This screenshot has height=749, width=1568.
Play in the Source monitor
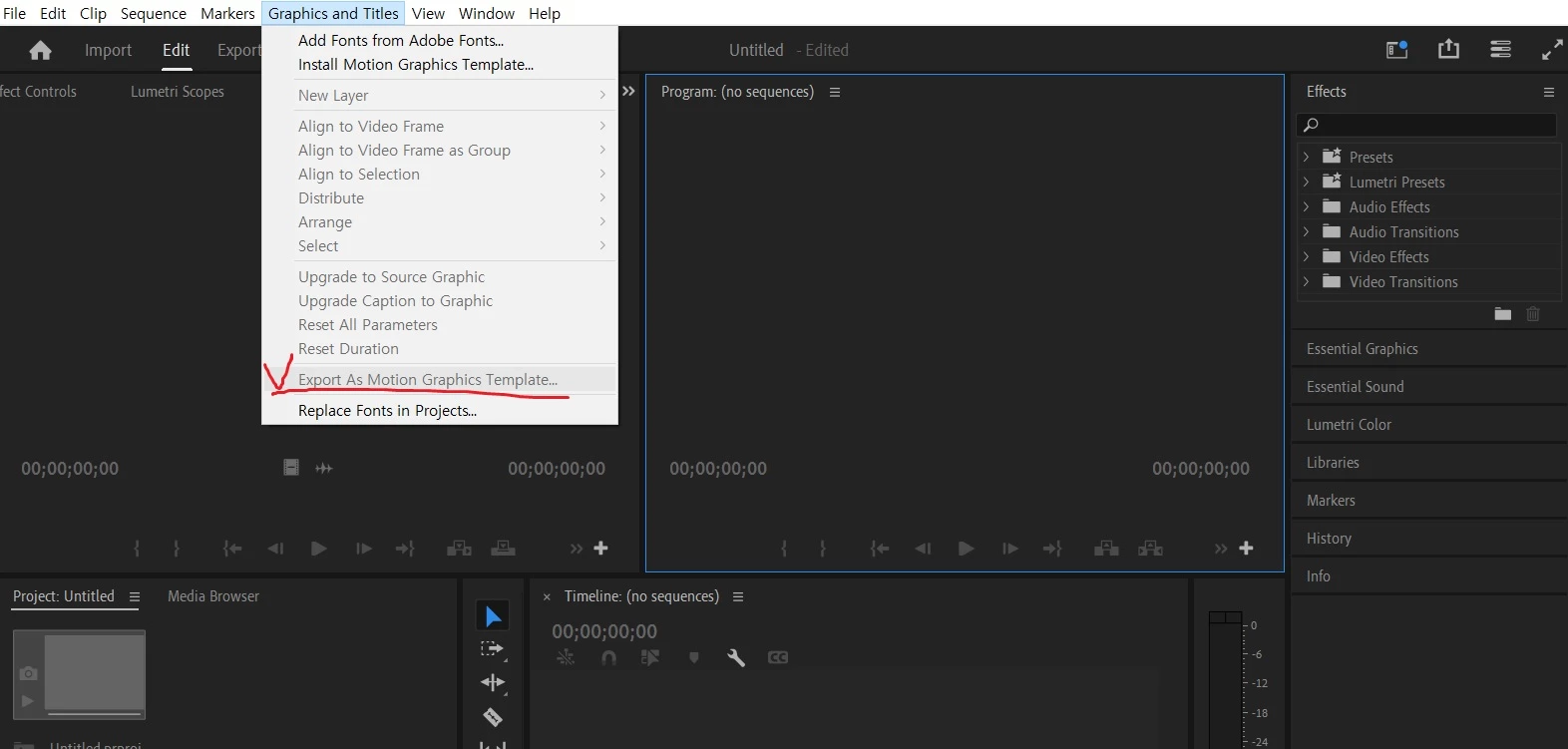pos(318,549)
